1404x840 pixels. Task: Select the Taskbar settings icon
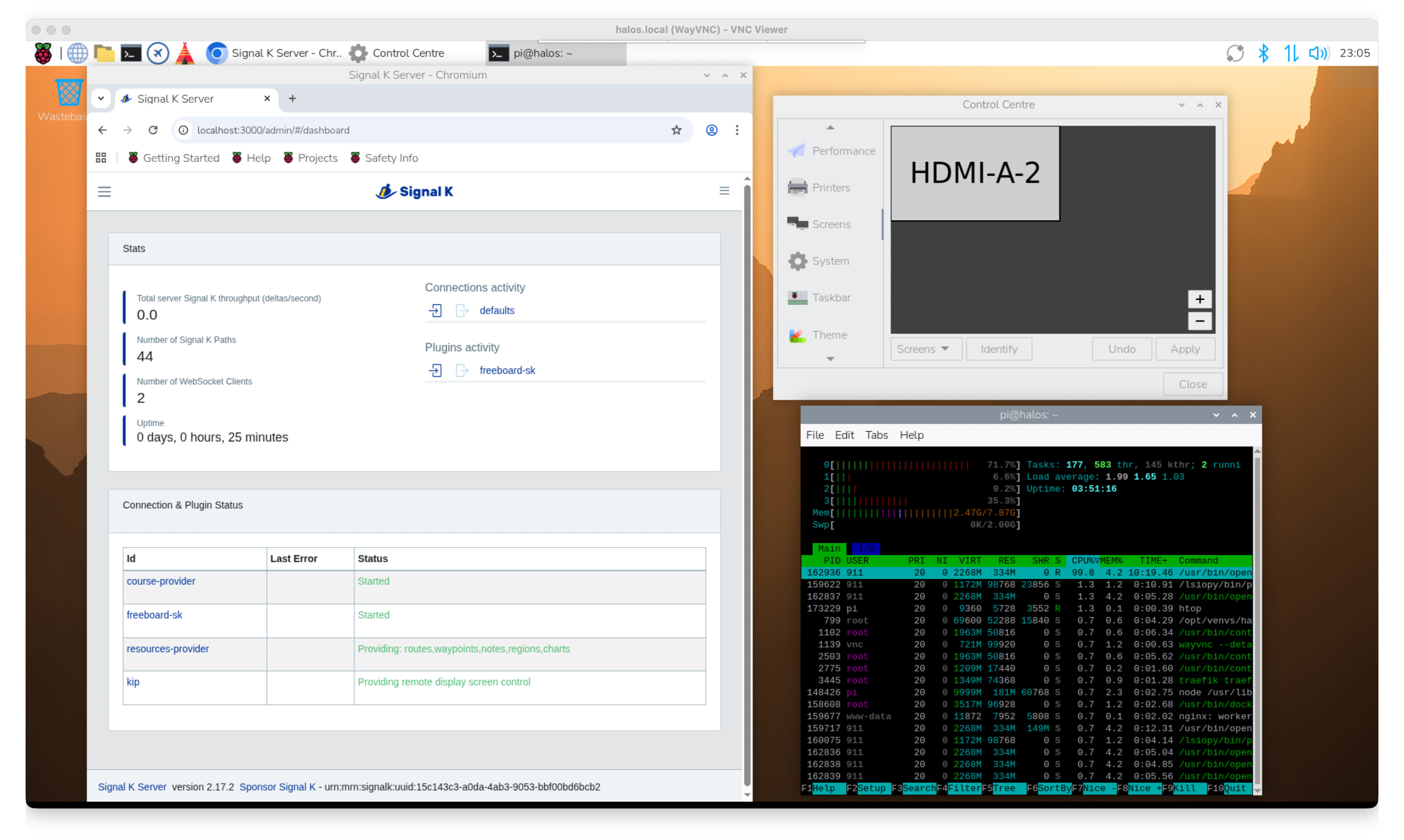pyautogui.click(x=798, y=297)
